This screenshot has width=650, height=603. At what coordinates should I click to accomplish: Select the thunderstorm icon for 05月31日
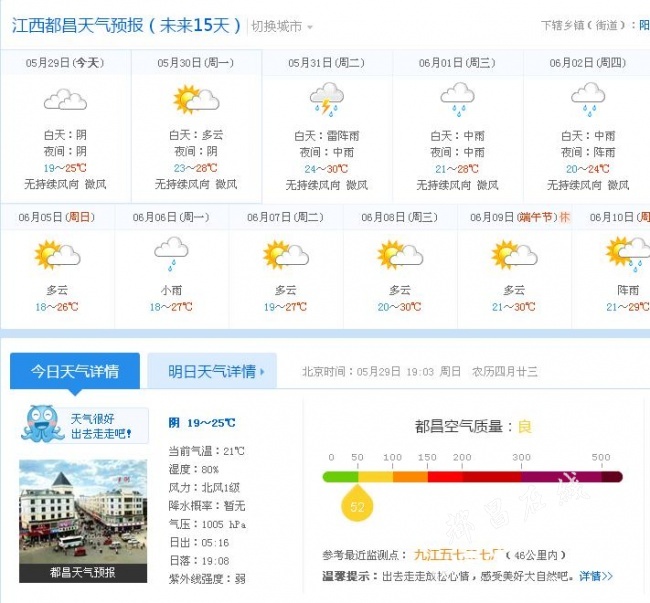click(327, 99)
